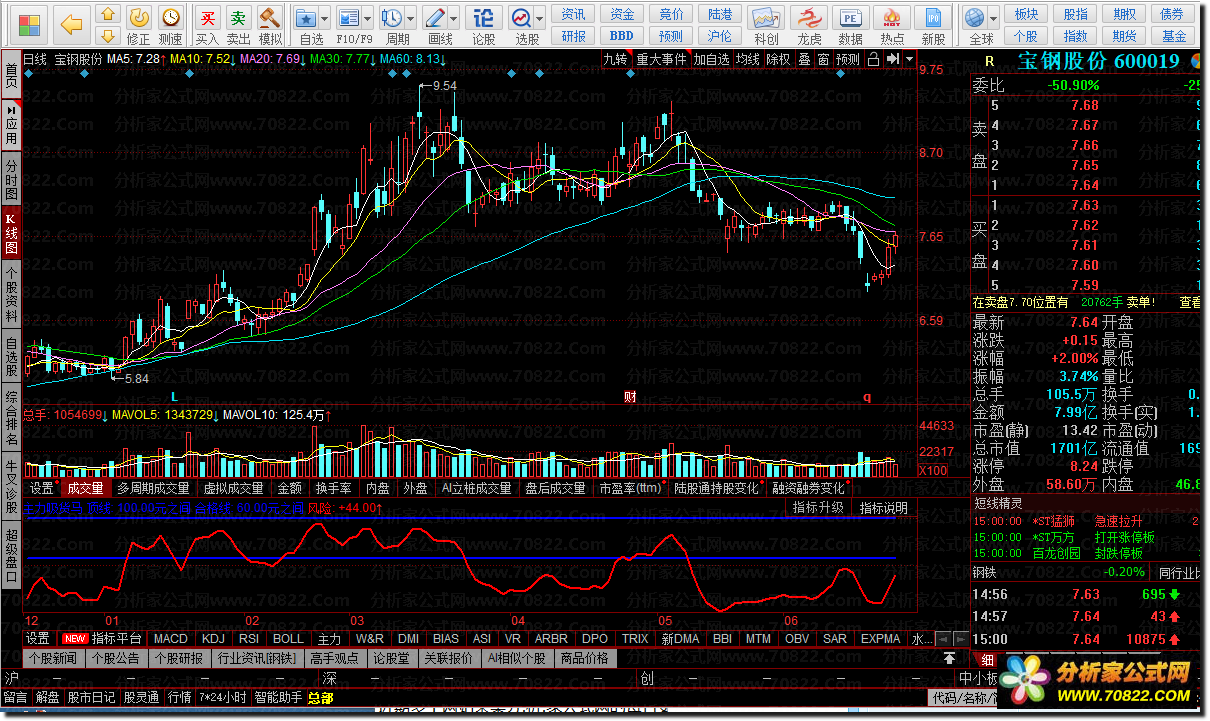Run the 测速 speed test clock icon
1210x721 pixels.
[171, 18]
